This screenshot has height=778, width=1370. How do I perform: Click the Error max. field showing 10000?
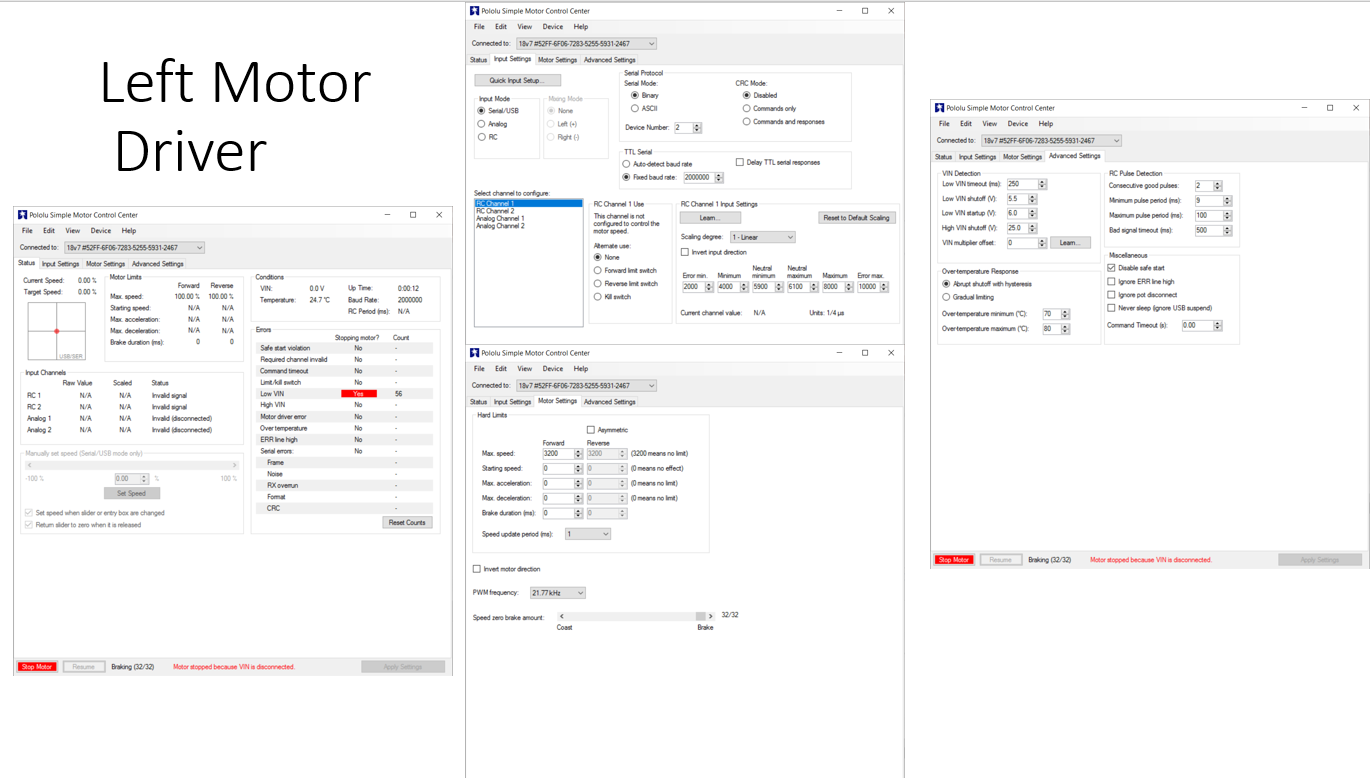866,287
